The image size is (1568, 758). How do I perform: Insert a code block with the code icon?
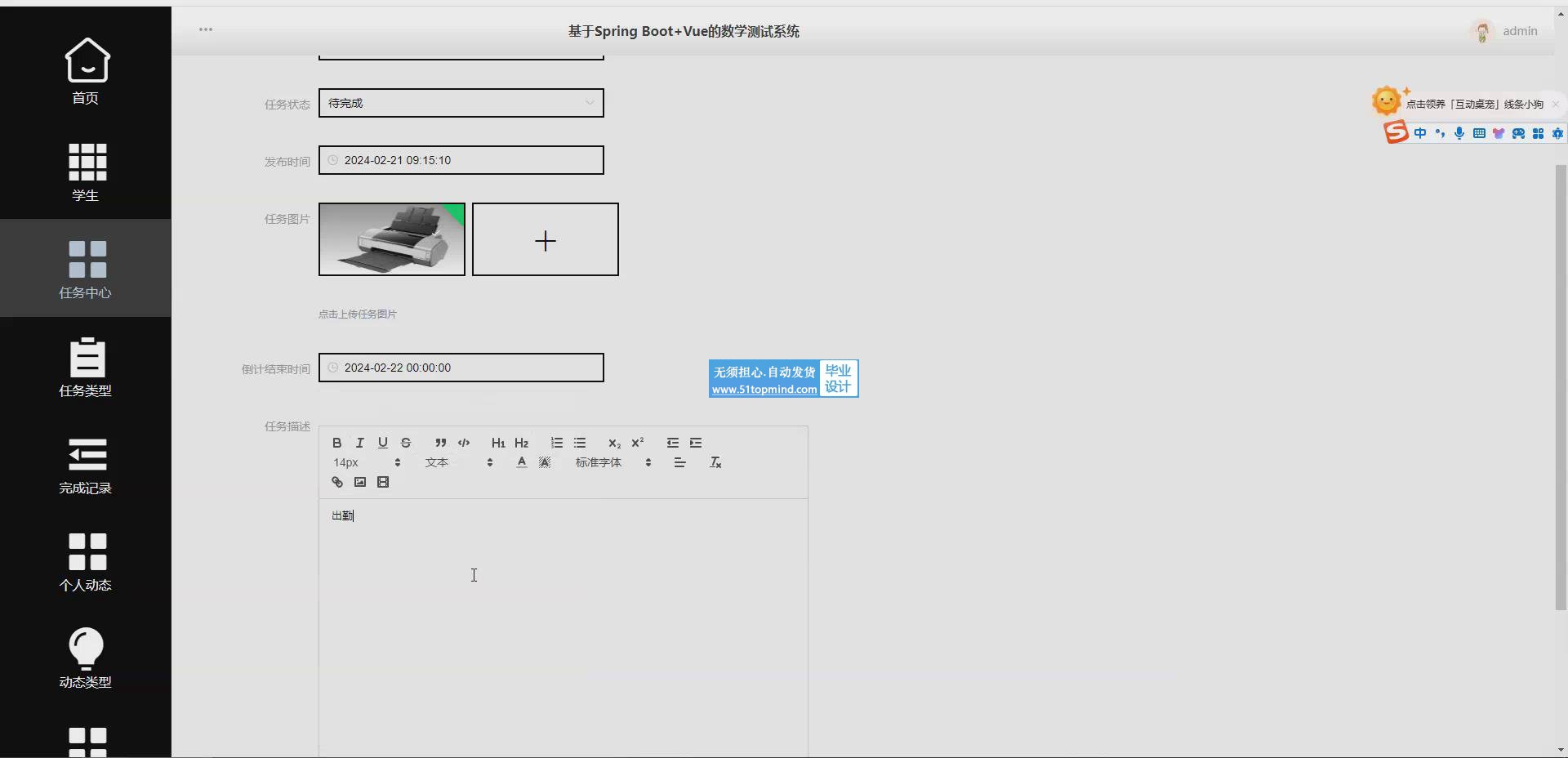pyautogui.click(x=464, y=443)
